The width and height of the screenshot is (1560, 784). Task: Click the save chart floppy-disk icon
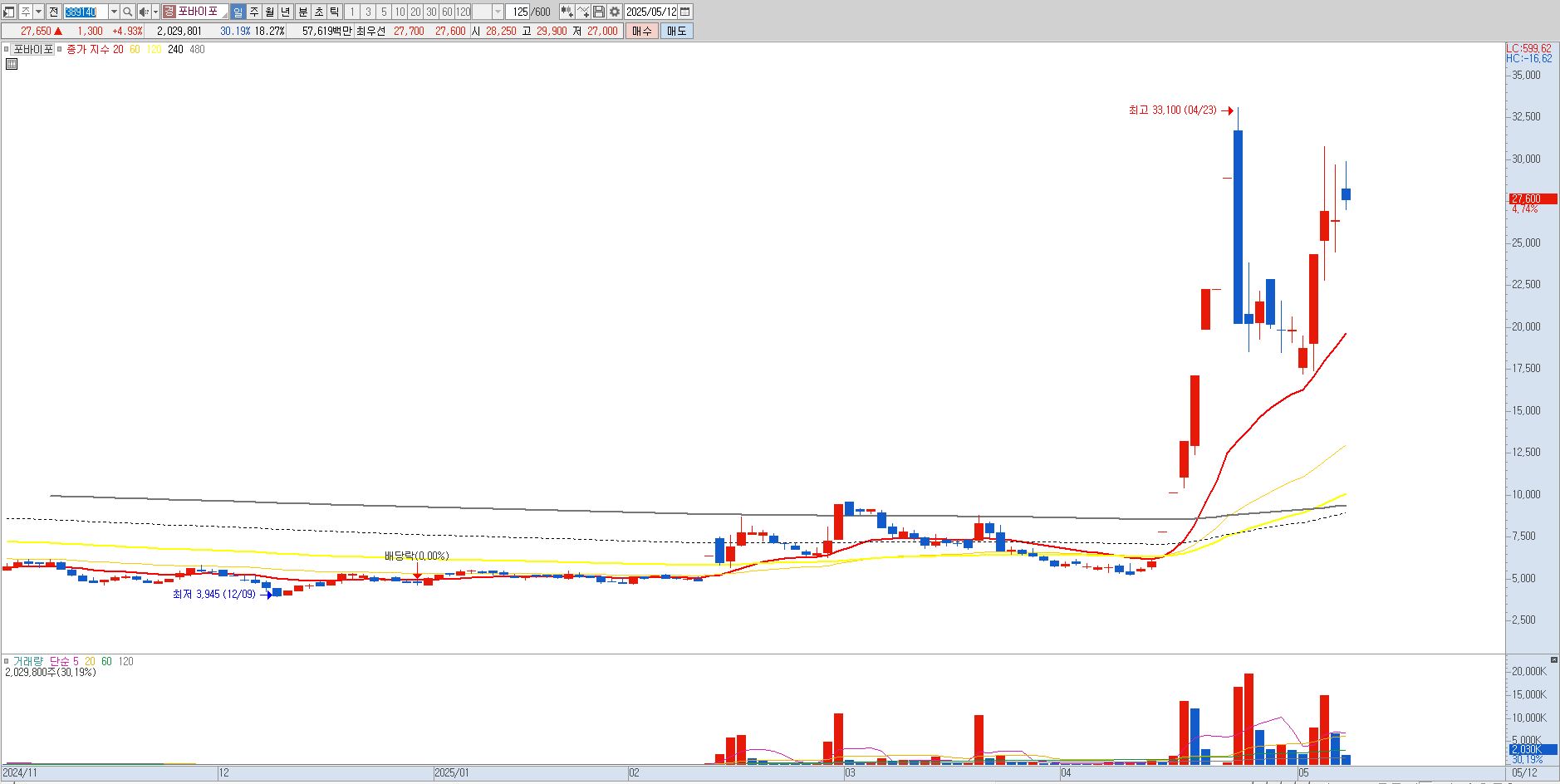pos(598,12)
